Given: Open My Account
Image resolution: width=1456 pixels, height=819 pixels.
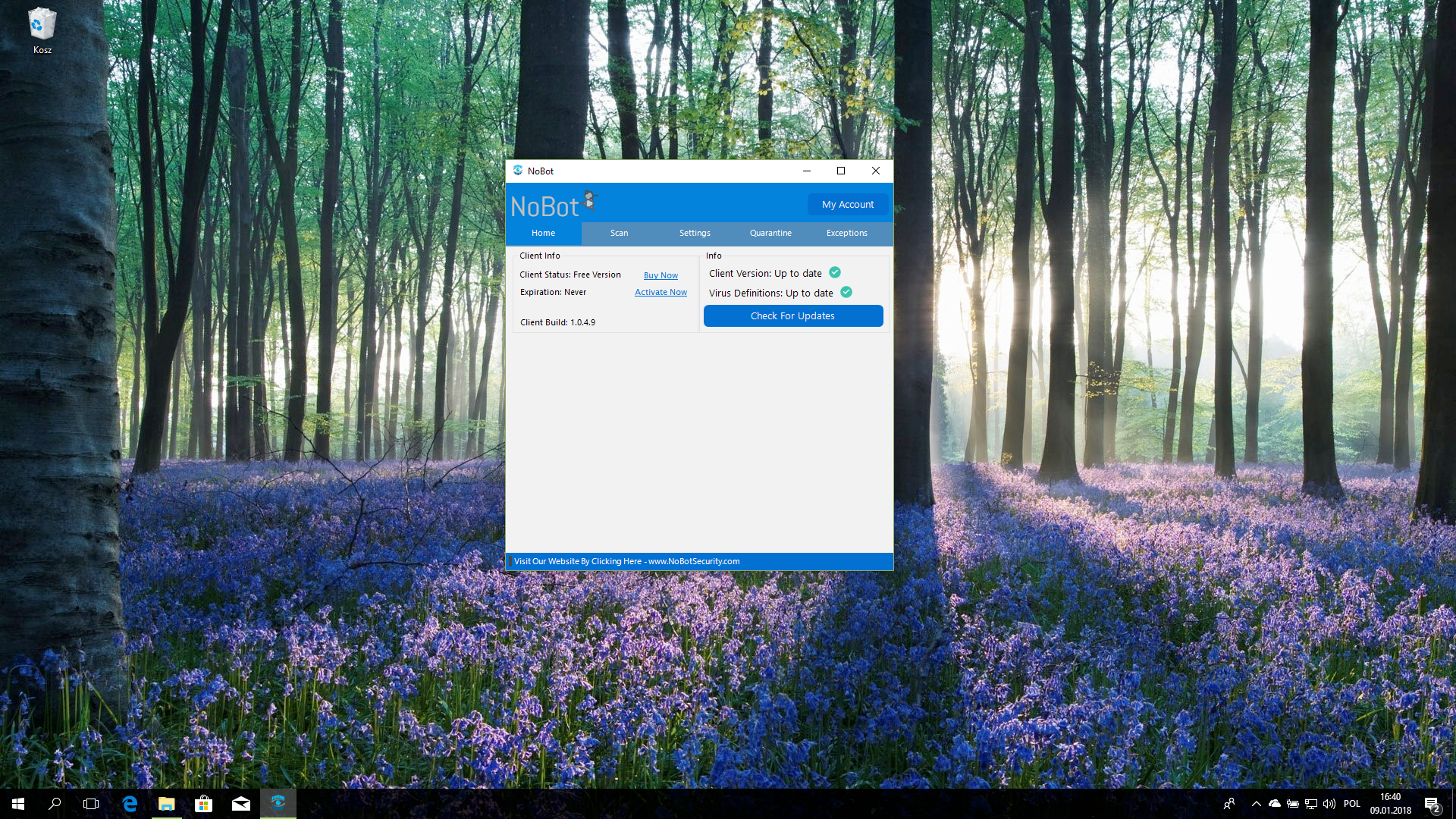Looking at the screenshot, I should [847, 205].
